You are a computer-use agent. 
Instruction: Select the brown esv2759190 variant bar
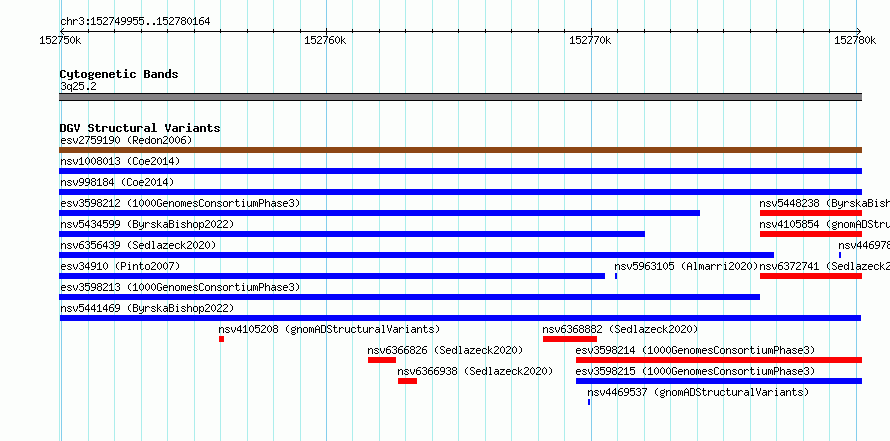coord(460,150)
